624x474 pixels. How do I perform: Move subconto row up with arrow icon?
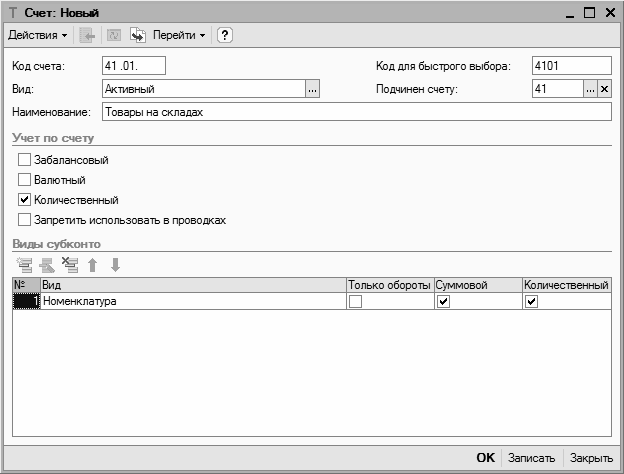[93, 265]
